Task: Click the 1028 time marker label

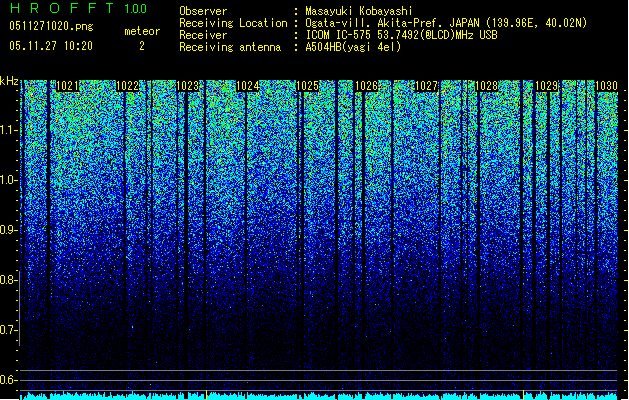Action: (487, 86)
